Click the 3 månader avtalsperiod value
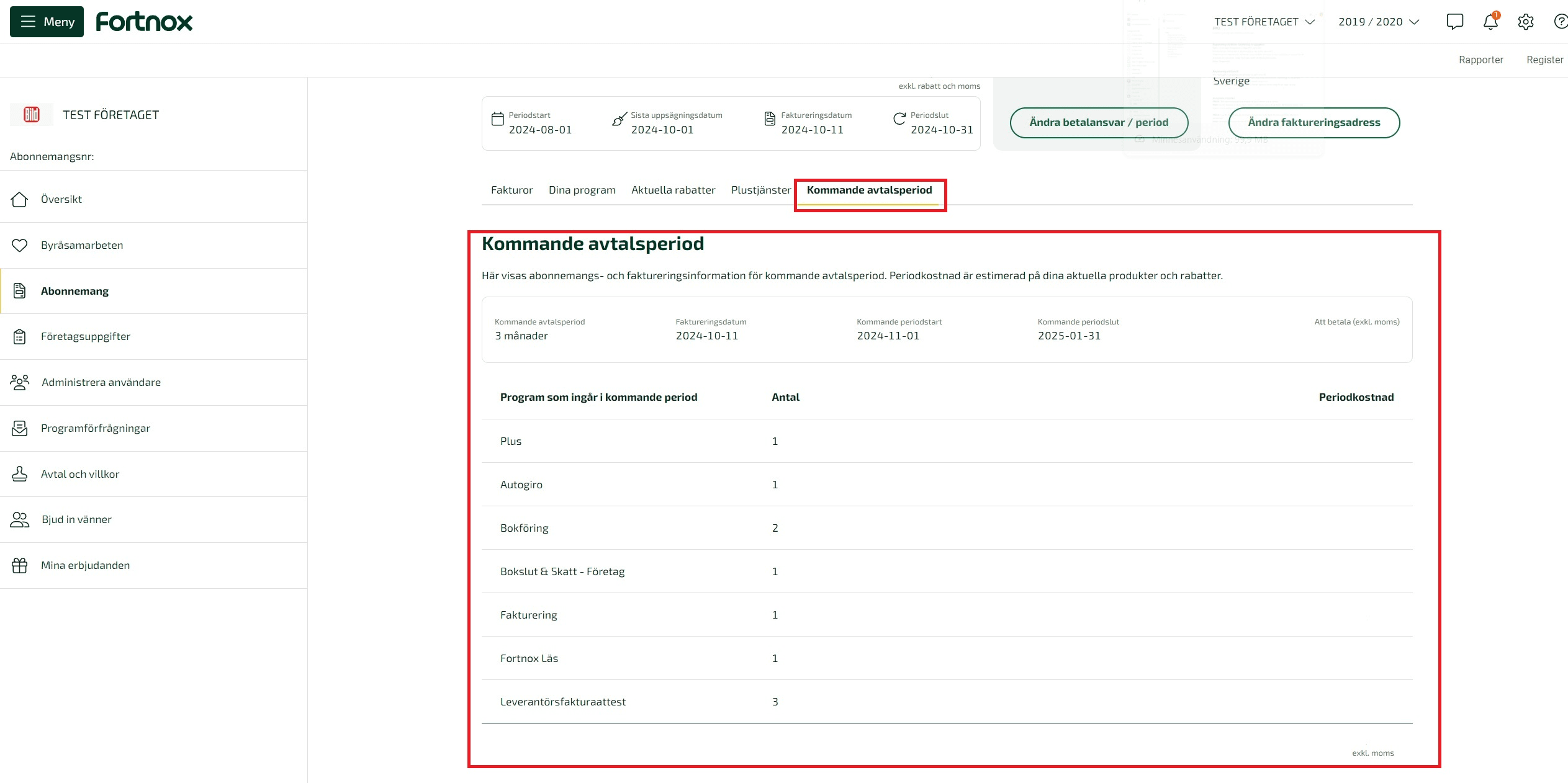Screen dimensions: 1568x783 [x=521, y=336]
